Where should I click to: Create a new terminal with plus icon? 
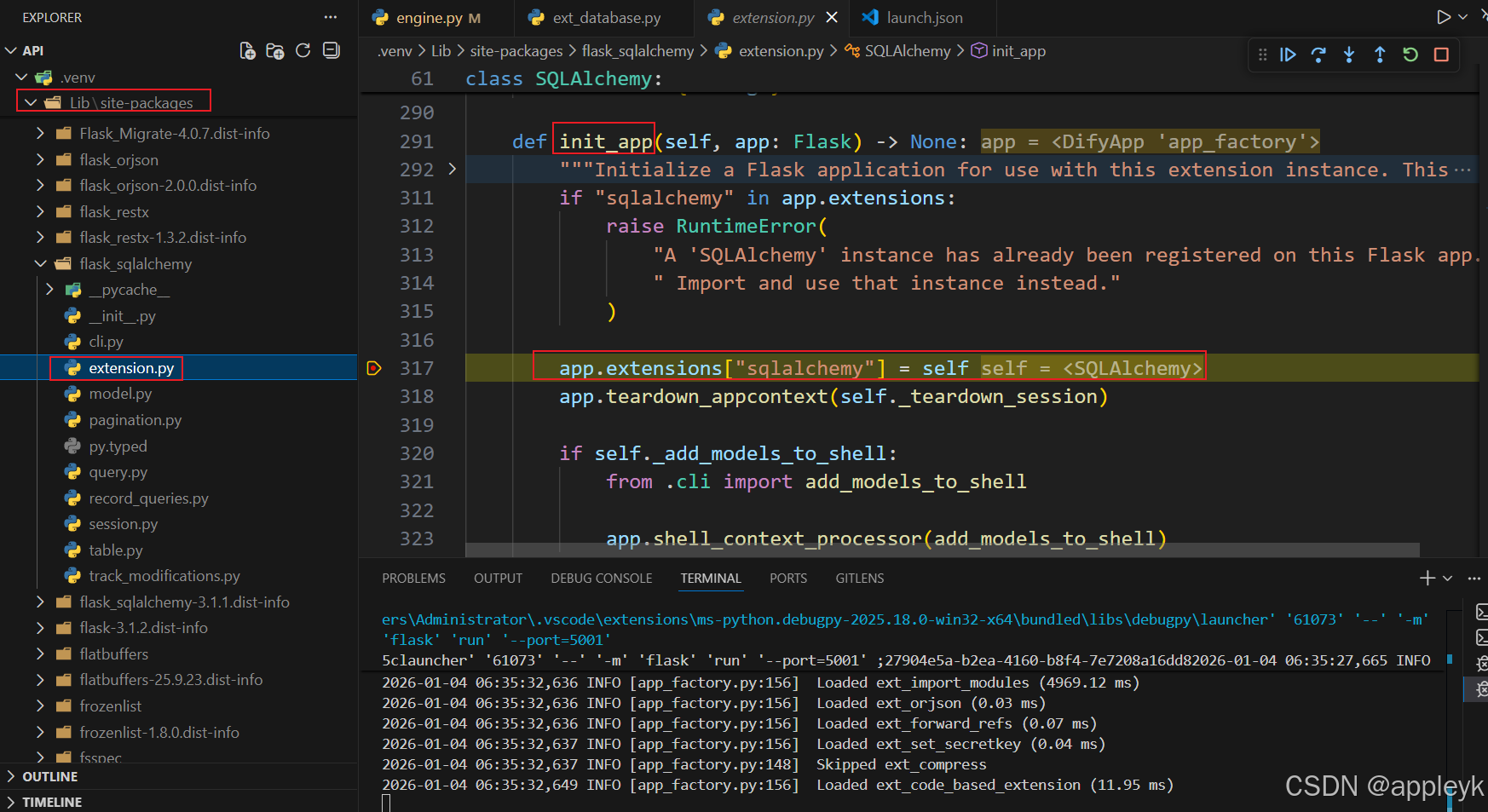[1427, 578]
